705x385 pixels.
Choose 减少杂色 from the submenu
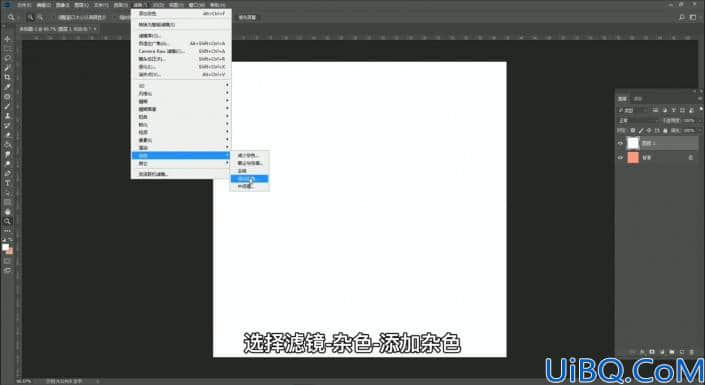tap(250, 155)
